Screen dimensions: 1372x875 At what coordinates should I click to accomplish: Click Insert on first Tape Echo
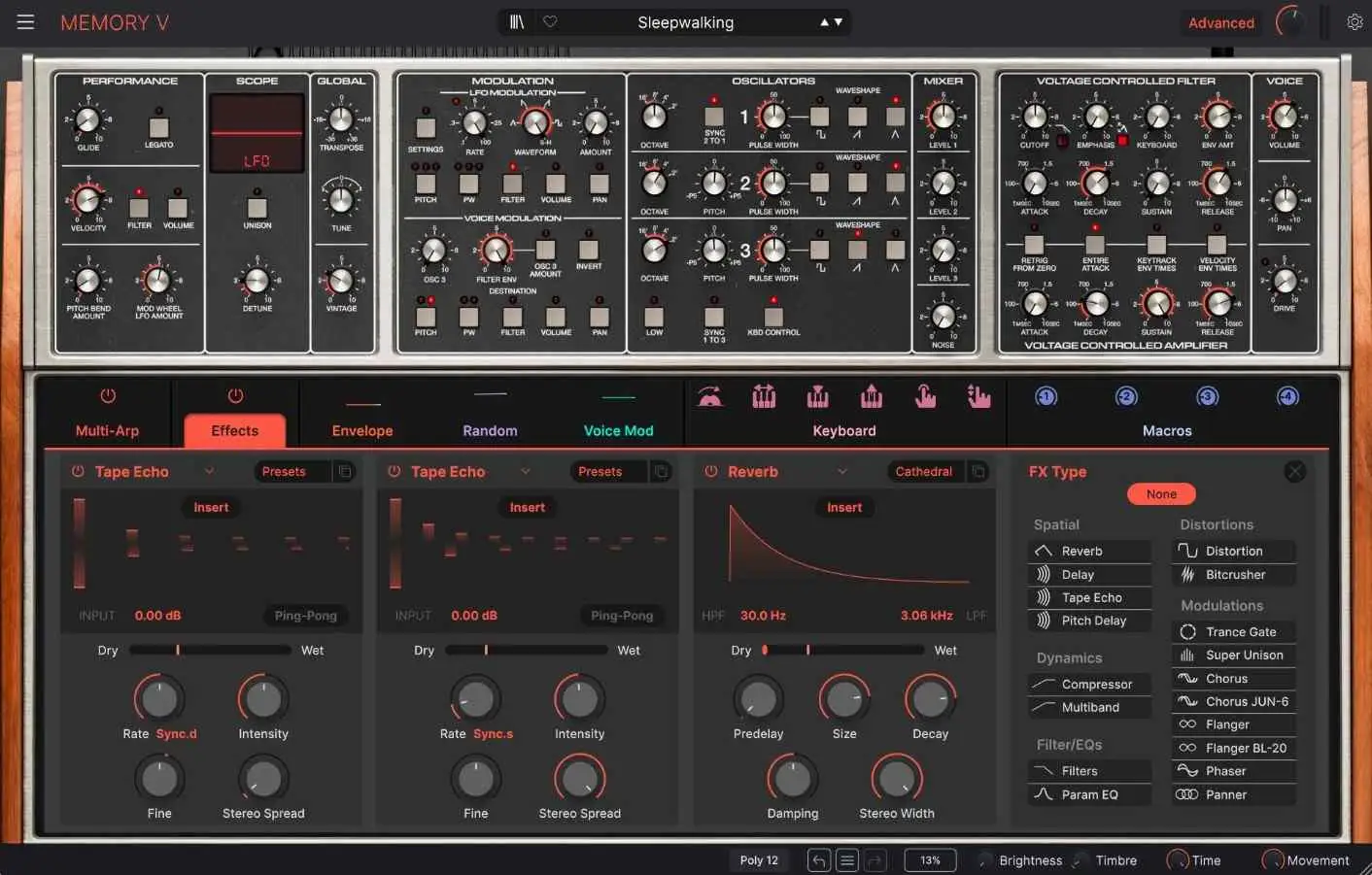click(x=211, y=507)
